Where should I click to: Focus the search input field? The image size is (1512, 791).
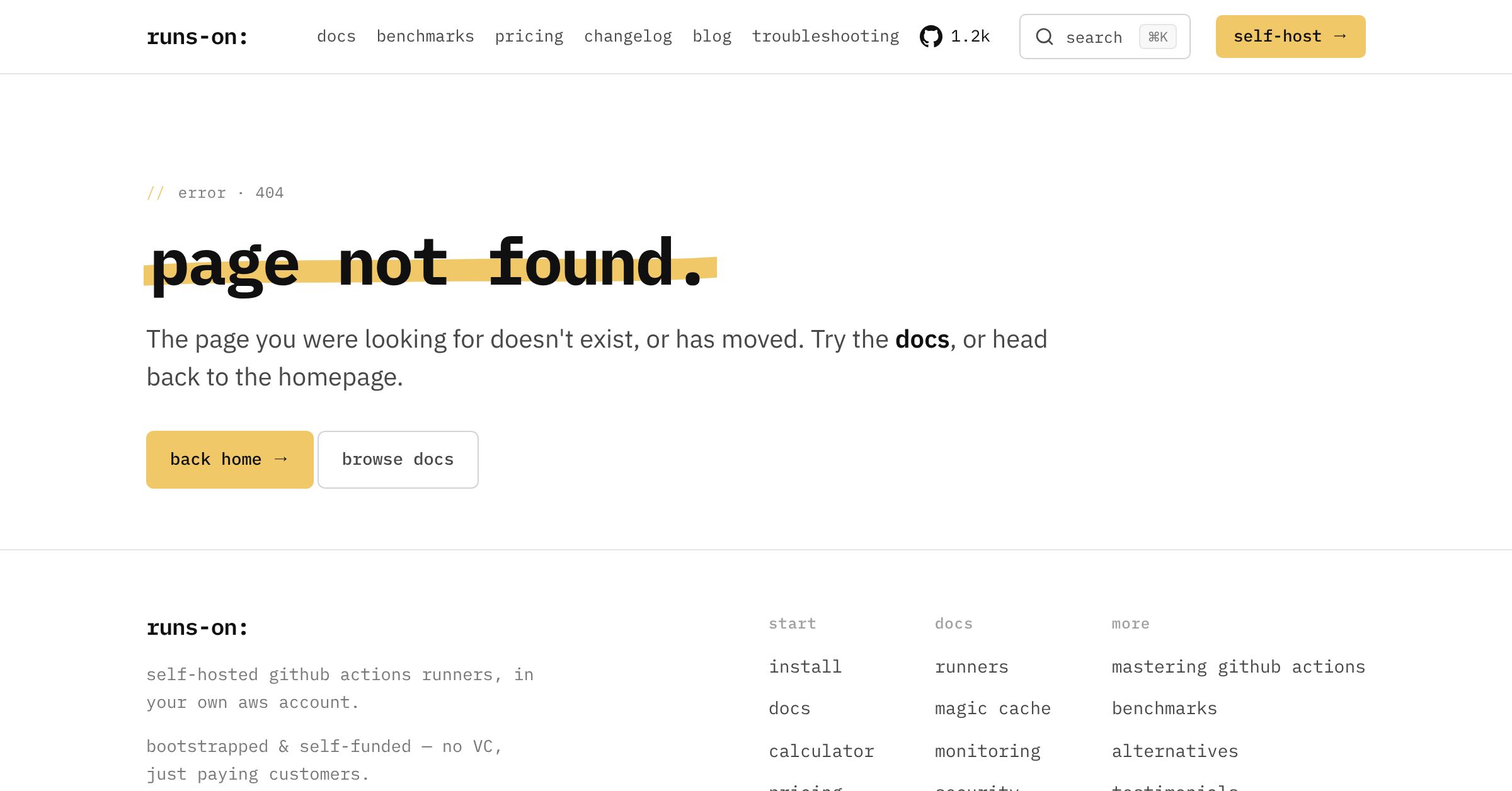(1104, 37)
